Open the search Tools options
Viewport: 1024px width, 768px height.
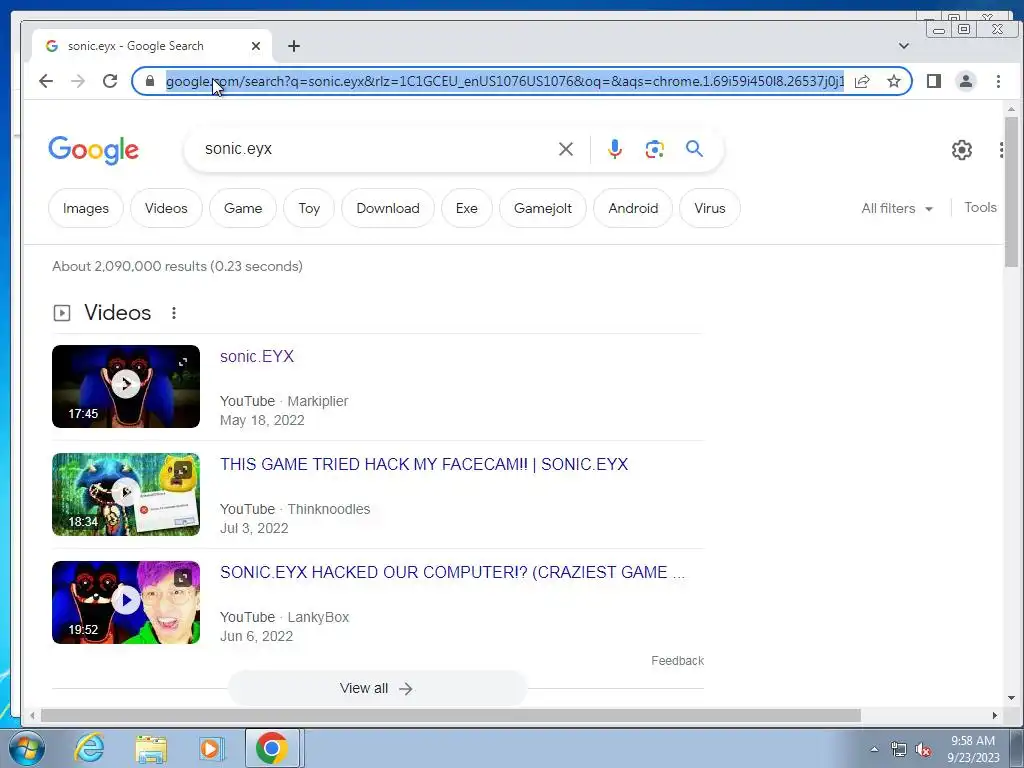tap(980, 208)
